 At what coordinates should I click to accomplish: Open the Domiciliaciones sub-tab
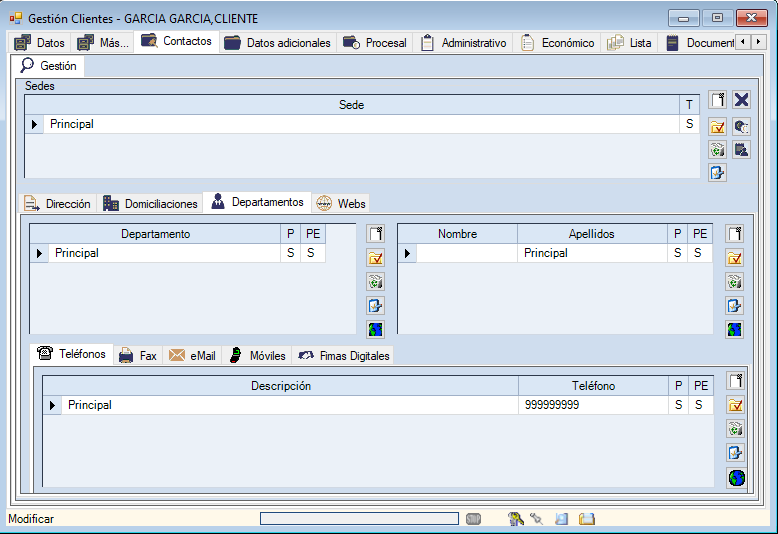(150, 204)
